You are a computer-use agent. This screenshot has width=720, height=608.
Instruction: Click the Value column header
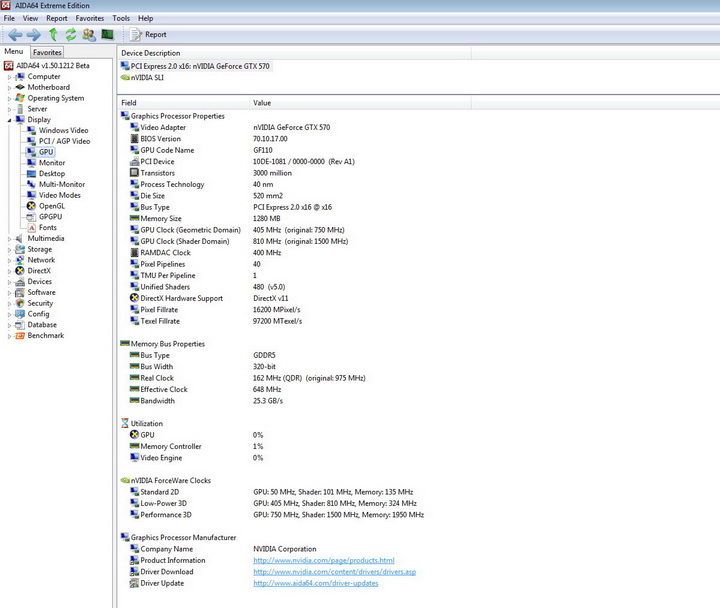360,103
